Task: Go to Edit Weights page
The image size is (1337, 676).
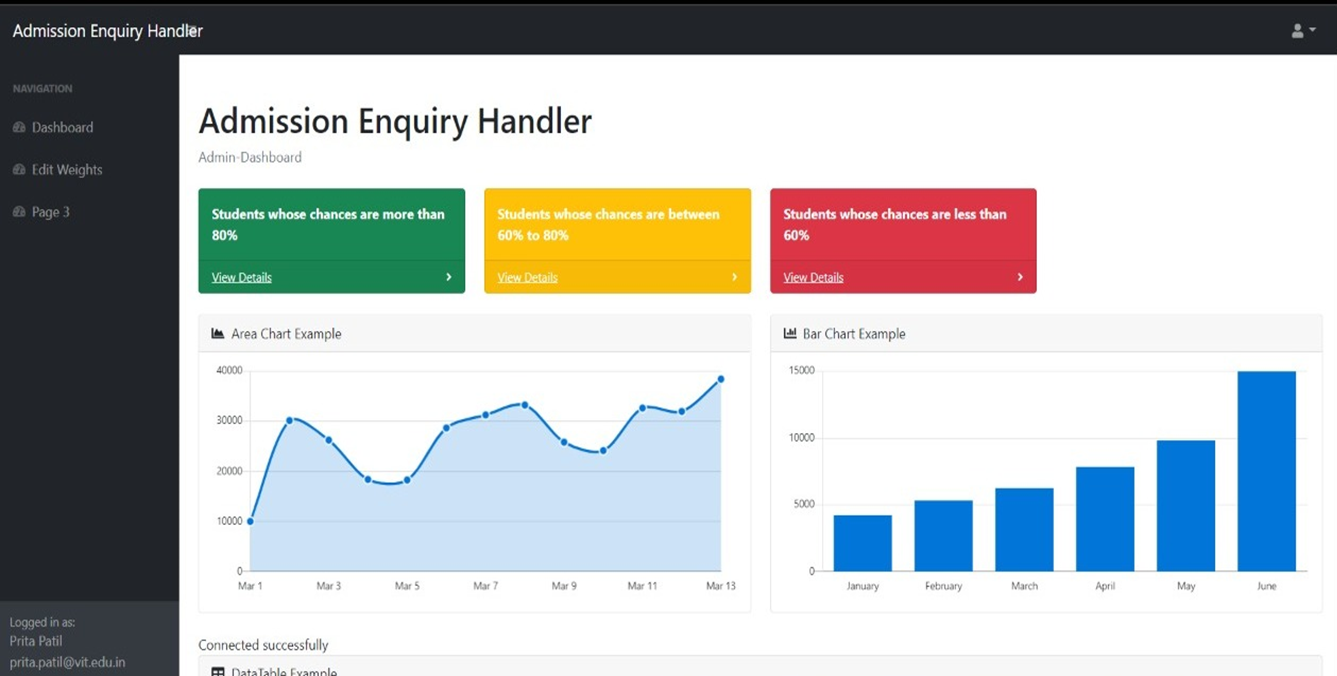Action: click(x=67, y=170)
